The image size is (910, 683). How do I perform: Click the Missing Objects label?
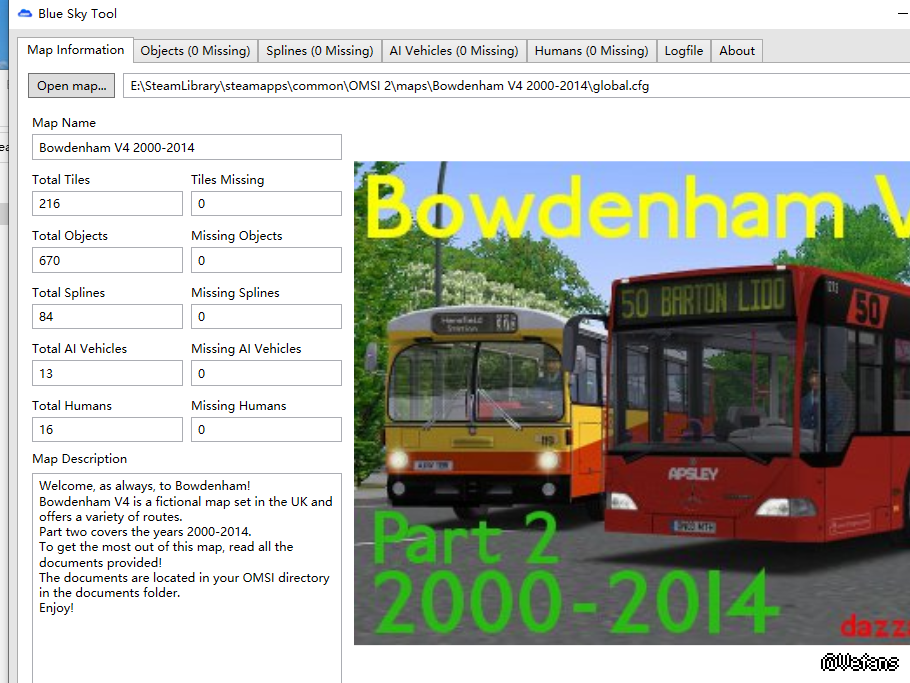[x=237, y=236]
